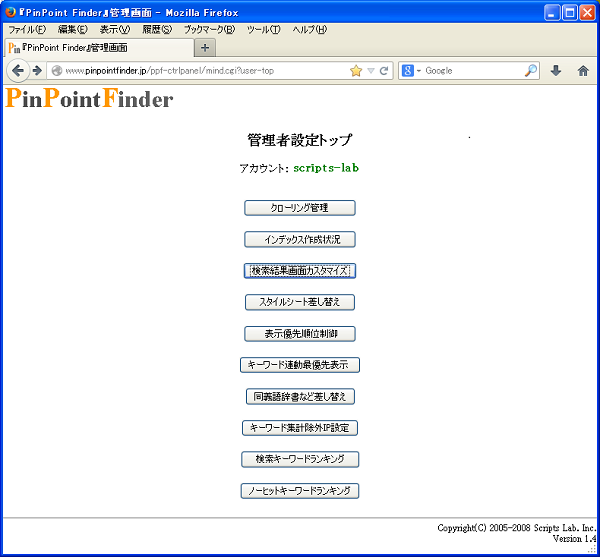Select the PinPoint Finder管理画面 tab
This screenshot has width=600, height=557.
click(99, 48)
